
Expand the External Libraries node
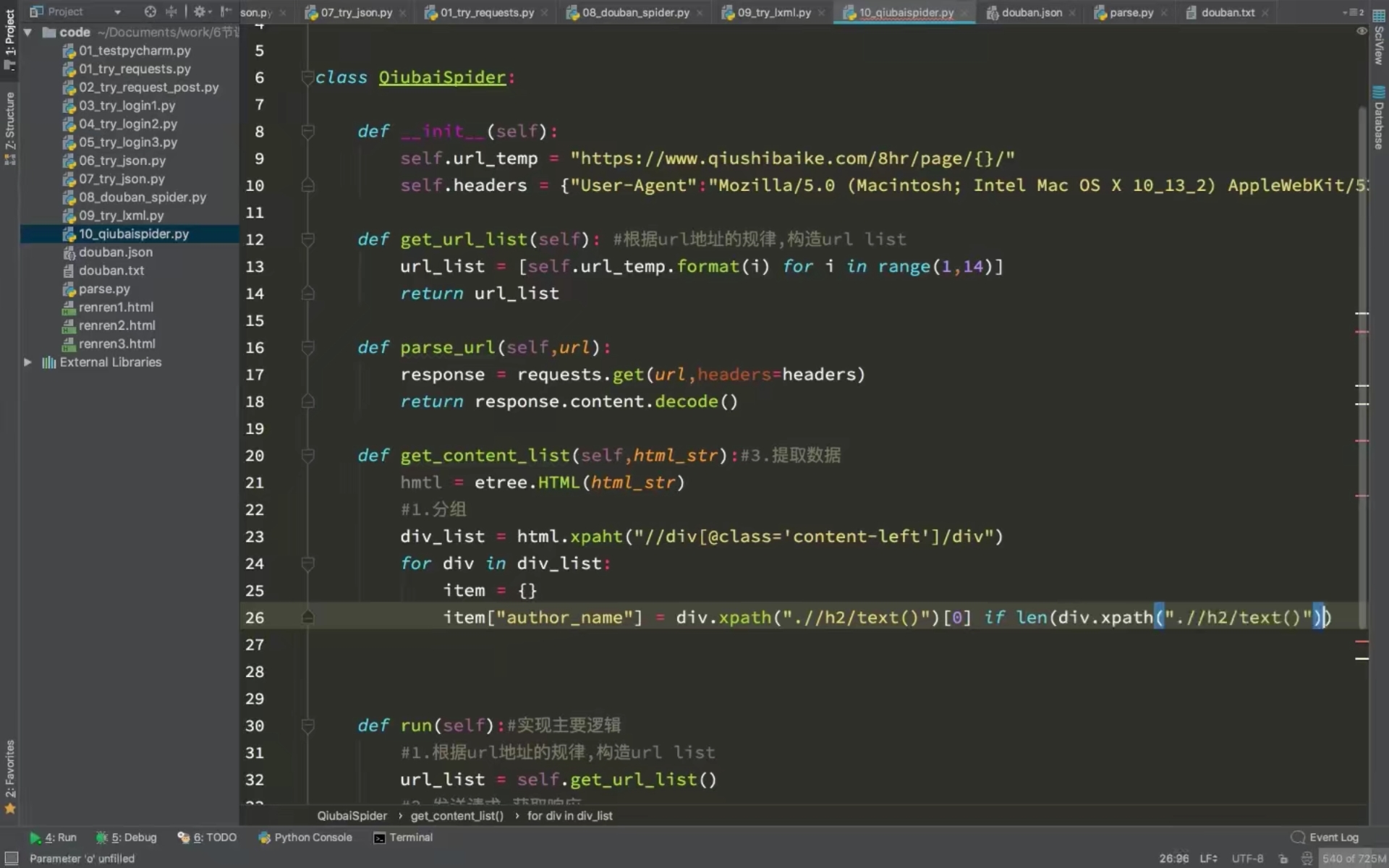pyautogui.click(x=27, y=362)
